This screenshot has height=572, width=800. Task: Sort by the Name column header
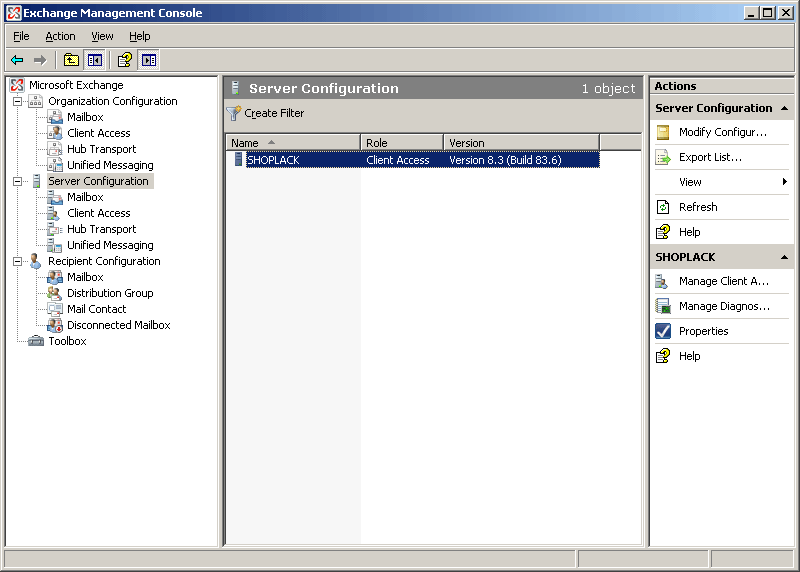pyautogui.click(x=293, y=143)
